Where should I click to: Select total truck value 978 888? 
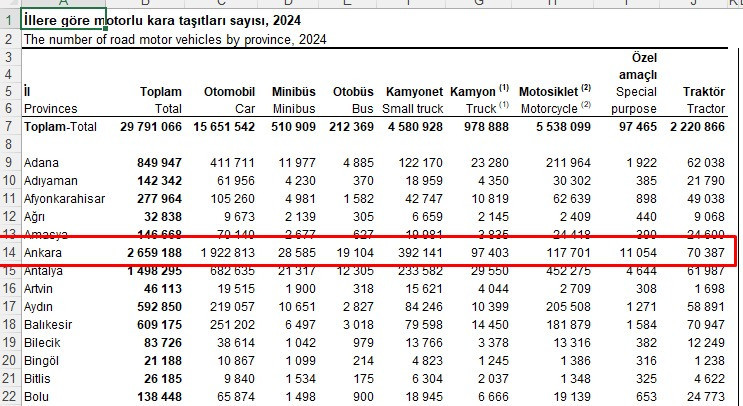486,127
